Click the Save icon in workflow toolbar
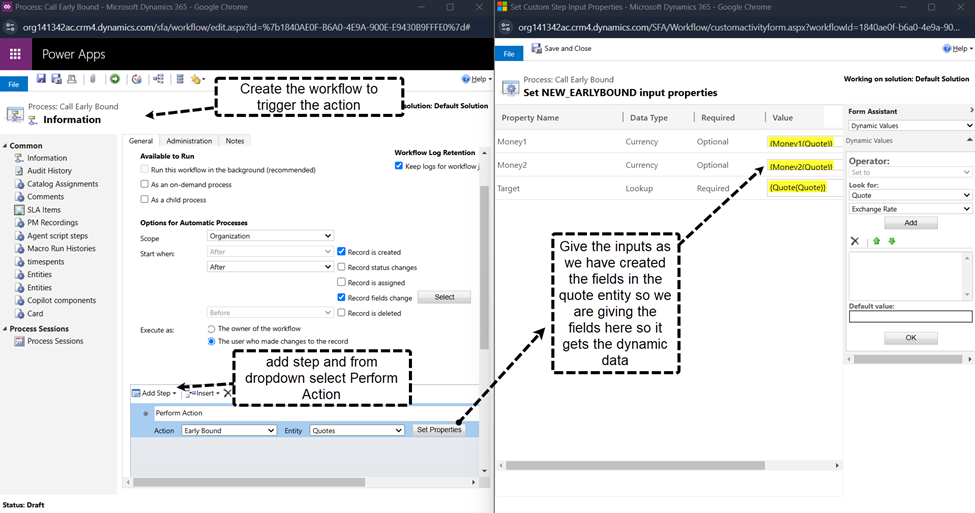Image resolution: width=975 pixels, height=513 pixels. (41, 79)
